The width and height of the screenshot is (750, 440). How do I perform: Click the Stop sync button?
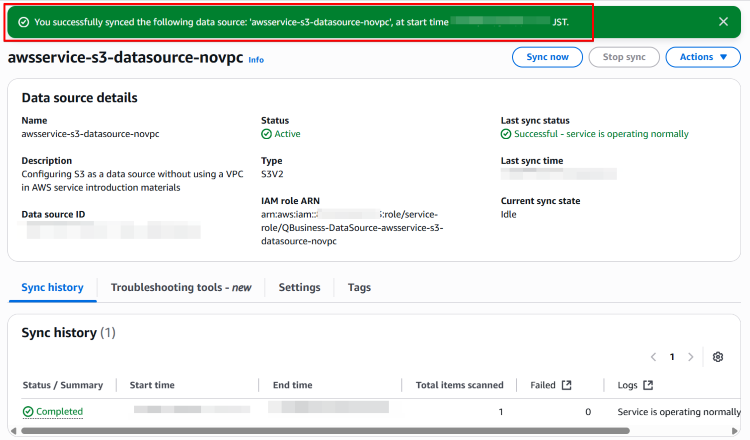pyautogui.click(x=623, y=57)
